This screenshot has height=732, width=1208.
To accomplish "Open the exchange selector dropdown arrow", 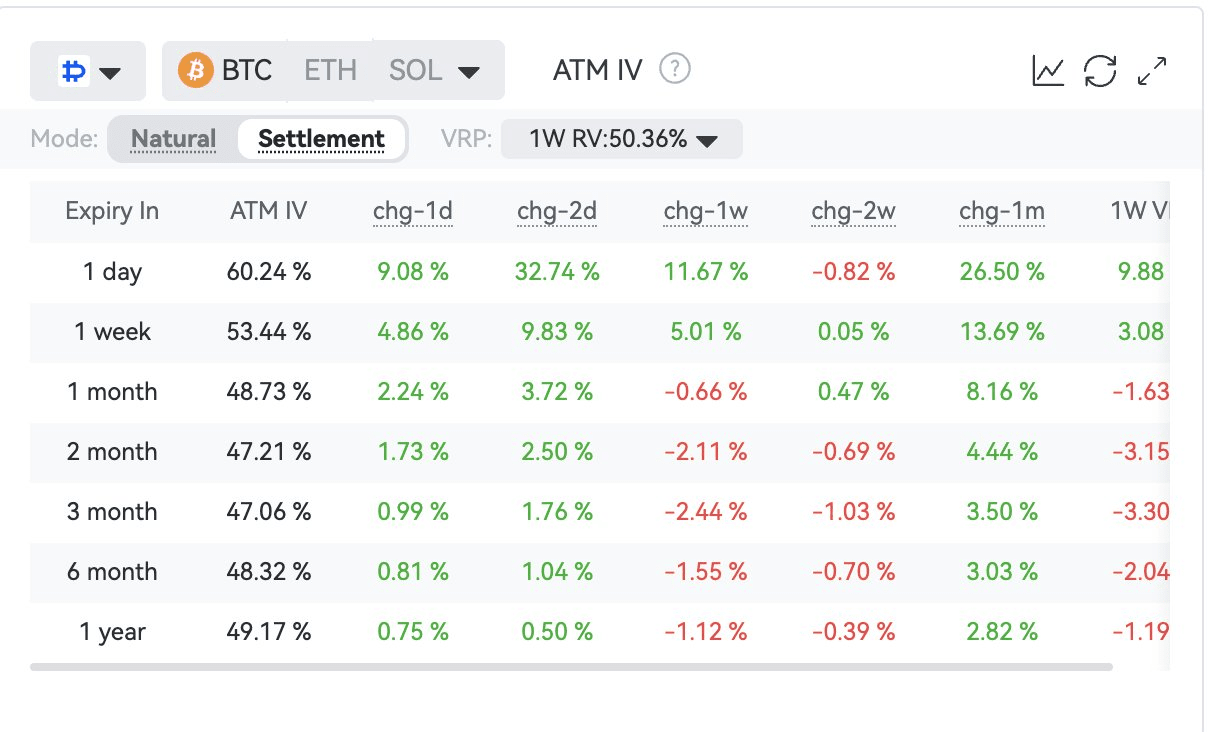I will coord(110,72).
